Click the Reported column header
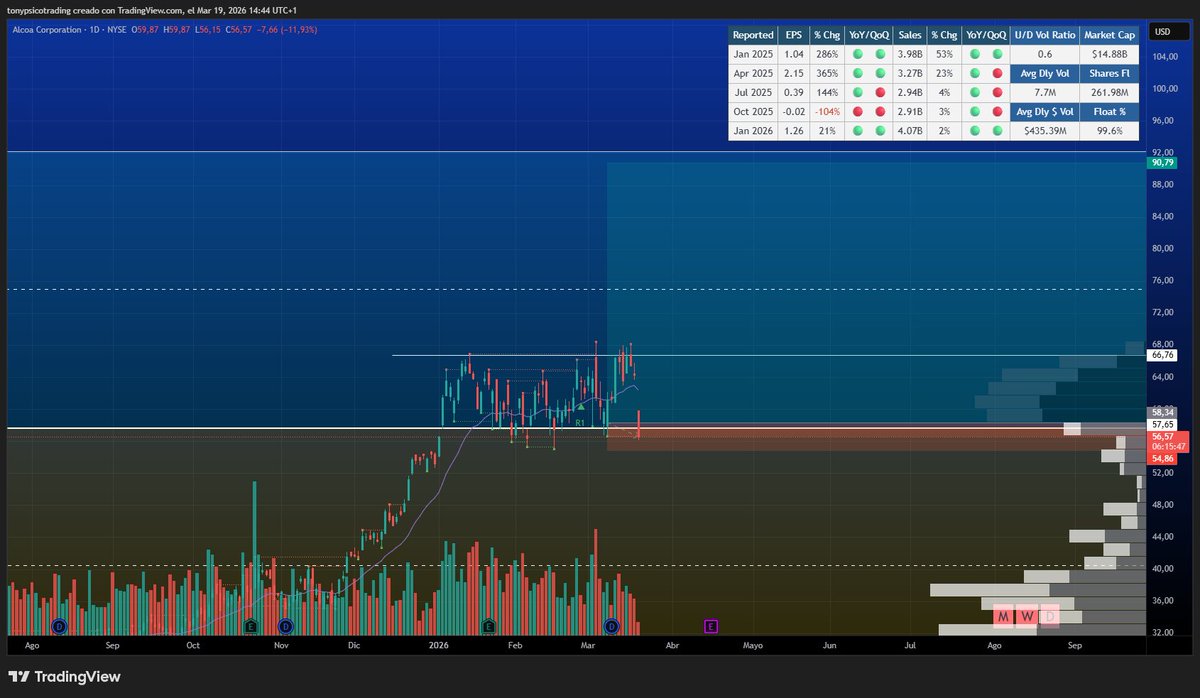 753,35
